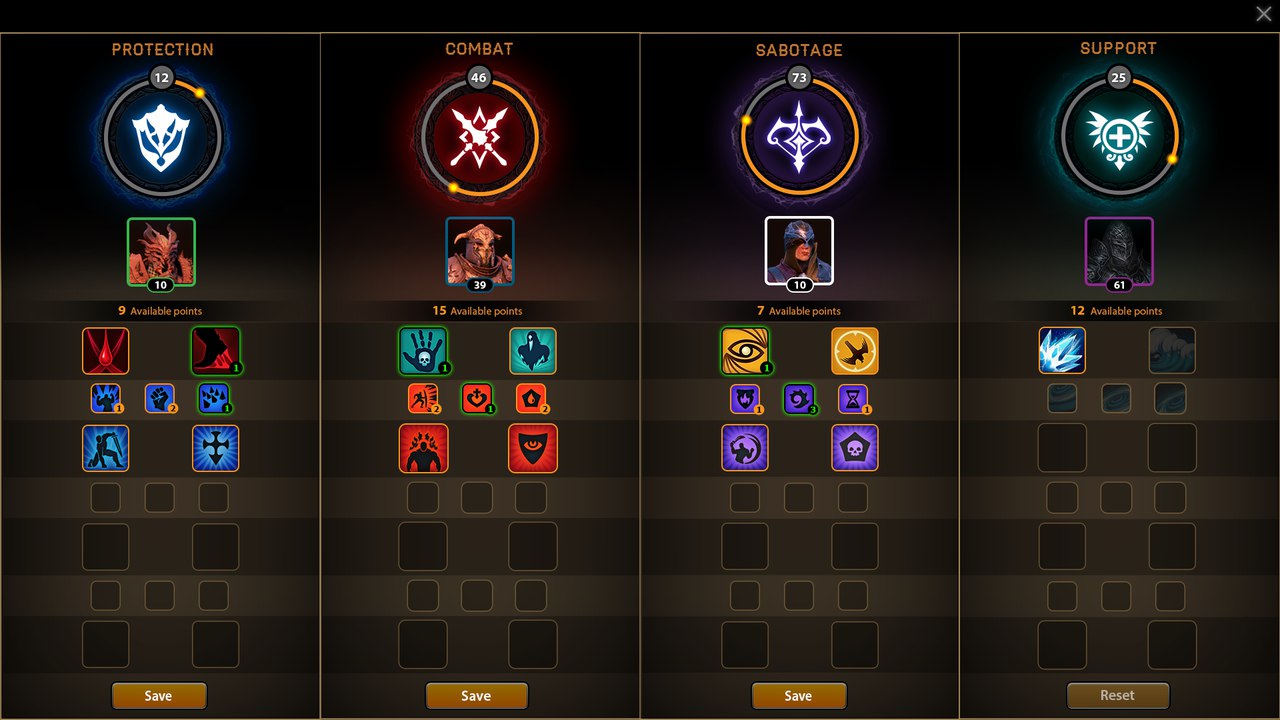This screenshot has height=720, width=1280.
Task: Select the orange bird compass Sabotage skill
Action: [855, 351]
